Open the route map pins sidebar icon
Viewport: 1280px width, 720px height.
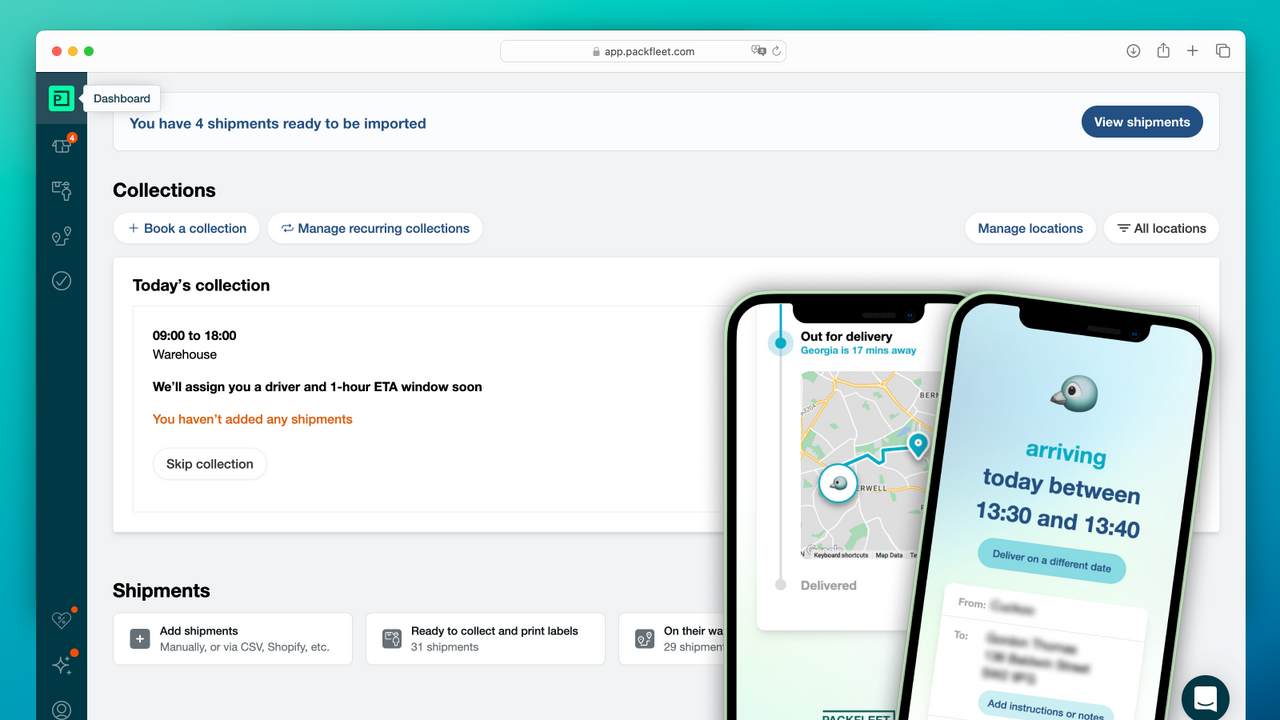[x=61, y=236]
